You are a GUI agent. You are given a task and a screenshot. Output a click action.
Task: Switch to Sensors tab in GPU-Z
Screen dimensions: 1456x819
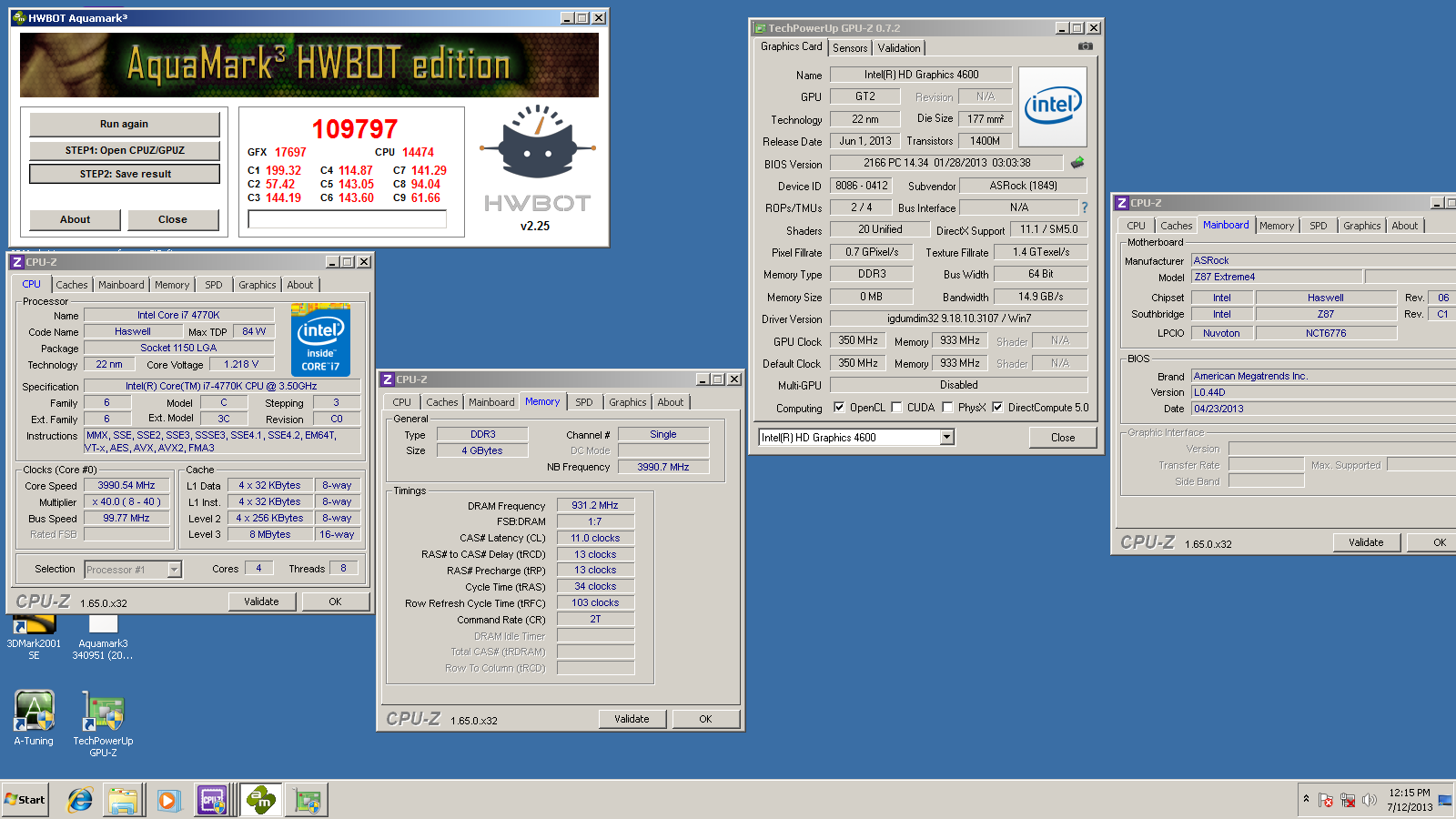850,48
